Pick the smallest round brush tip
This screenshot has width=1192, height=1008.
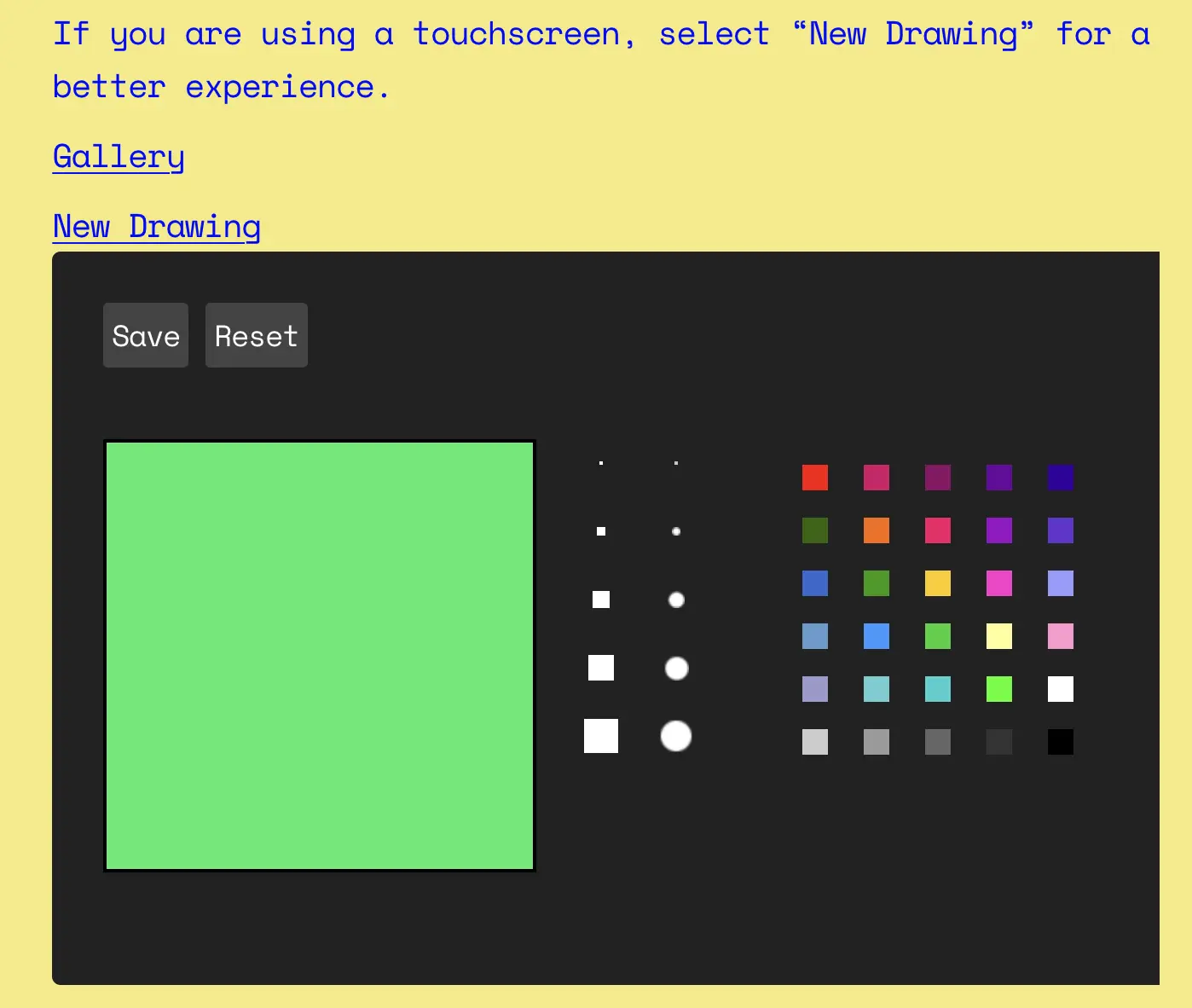pyautogui.click(x=676, y=463)
